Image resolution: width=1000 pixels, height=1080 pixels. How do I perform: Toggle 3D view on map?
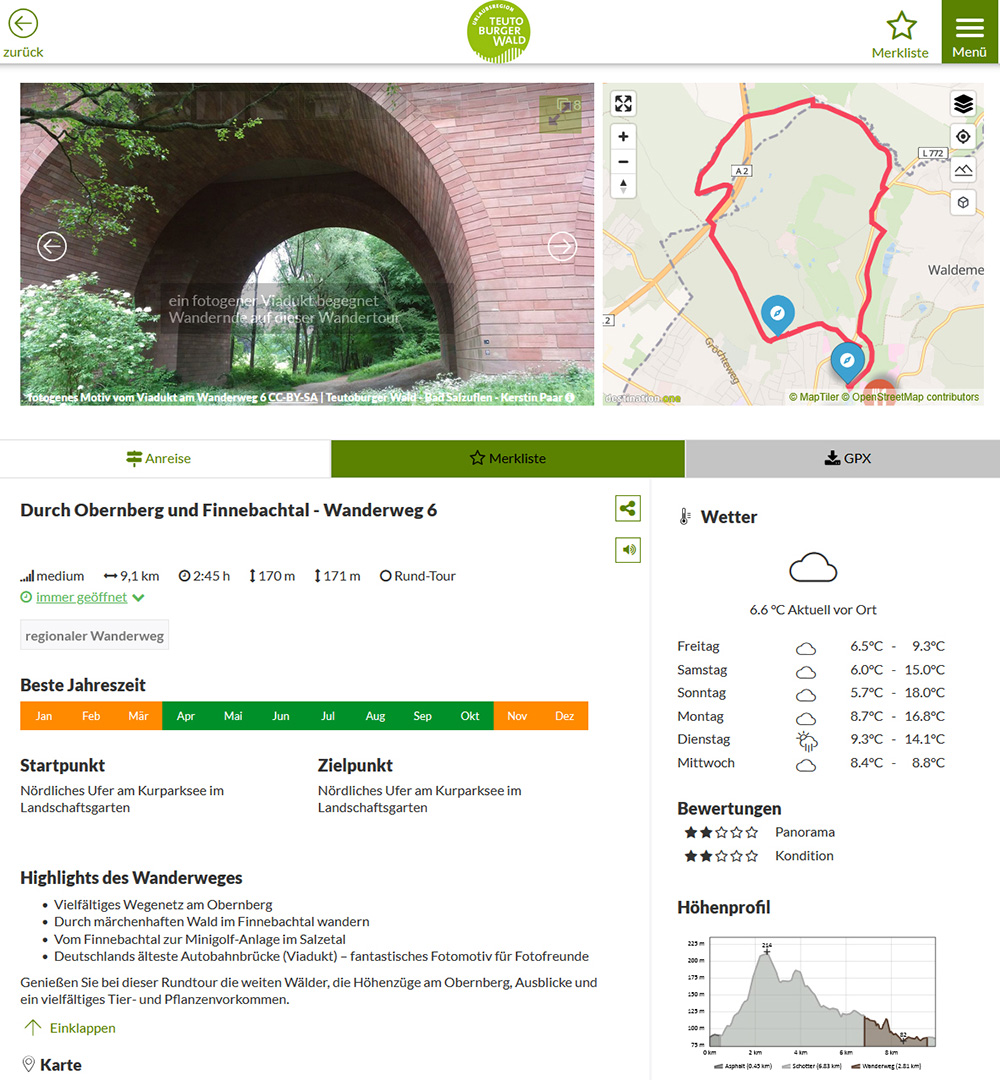[962, 203]
